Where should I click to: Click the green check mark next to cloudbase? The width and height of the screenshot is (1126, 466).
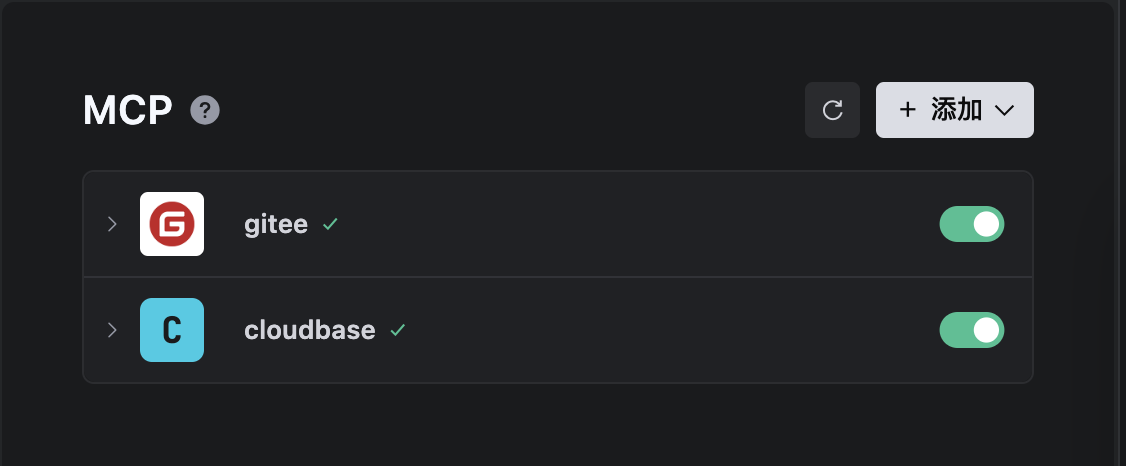pyautogui.click(x=398, y=330)
